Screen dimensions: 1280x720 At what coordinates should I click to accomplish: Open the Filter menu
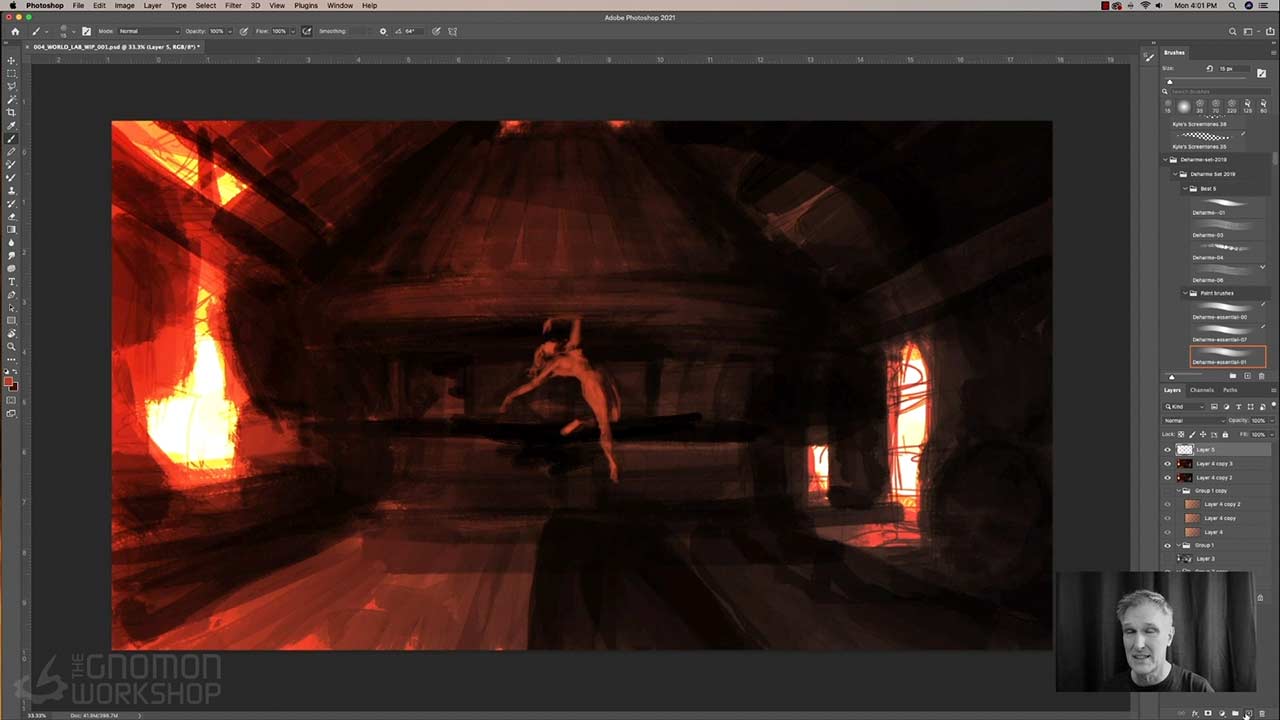coord(233,6)
